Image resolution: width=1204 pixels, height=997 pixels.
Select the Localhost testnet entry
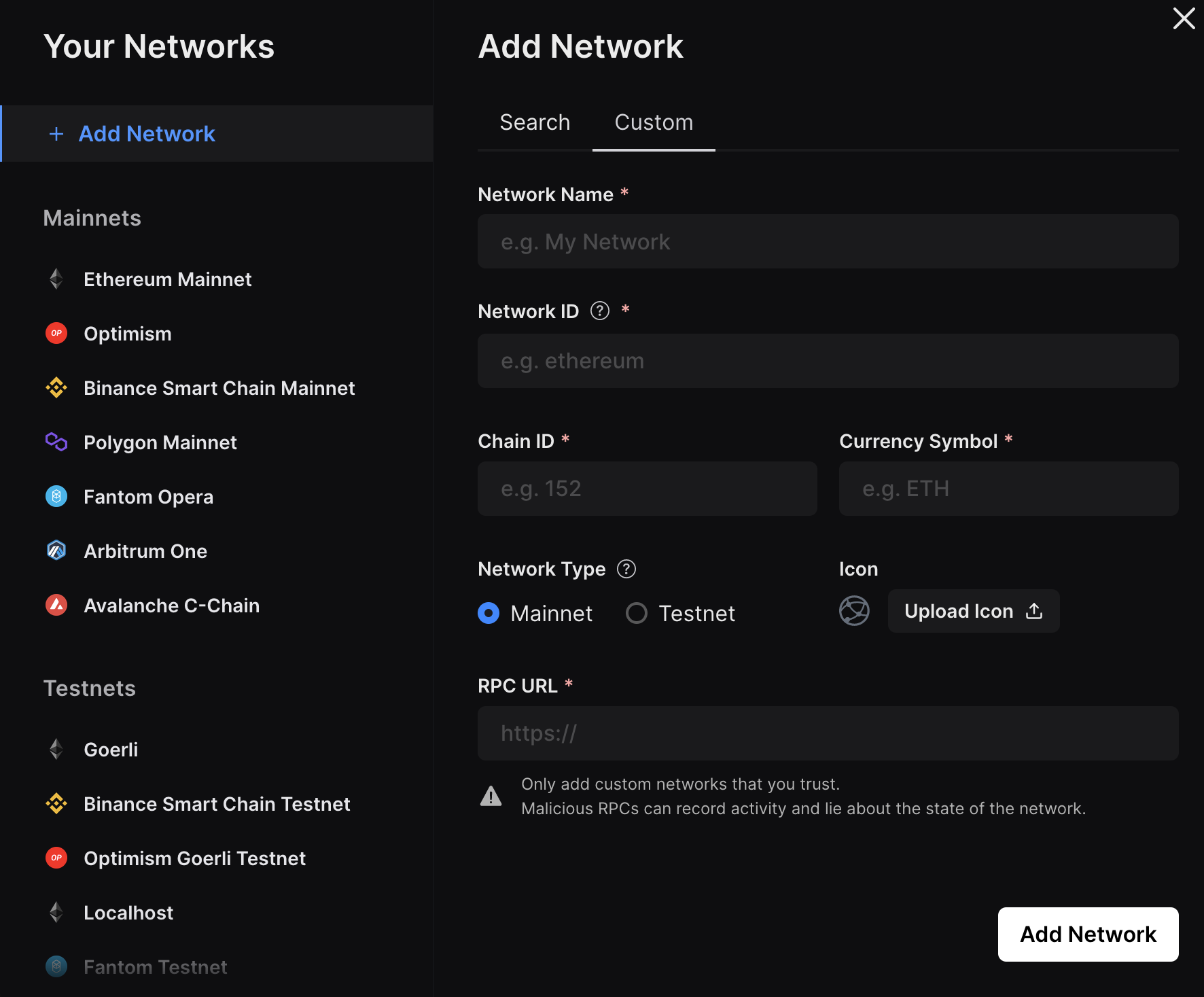point(128,912)
